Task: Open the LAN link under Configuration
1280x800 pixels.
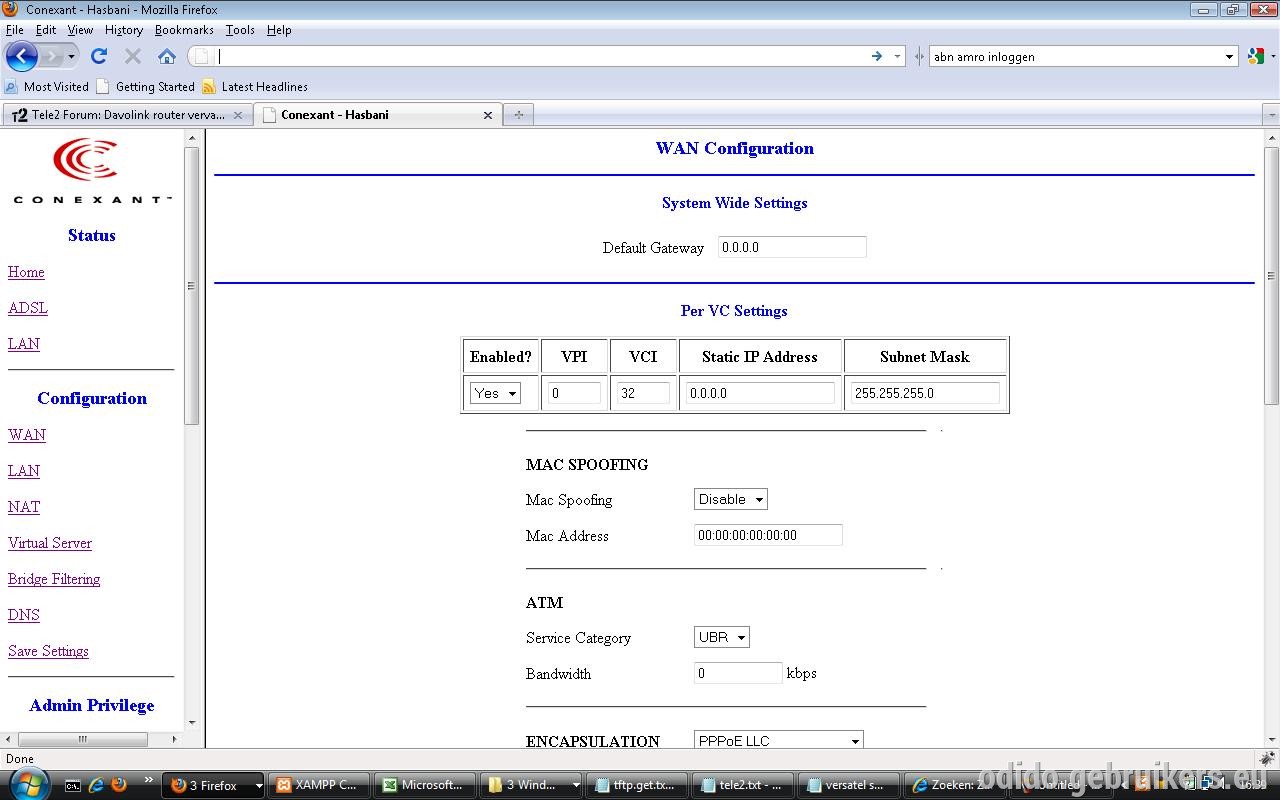Action: 24,471
